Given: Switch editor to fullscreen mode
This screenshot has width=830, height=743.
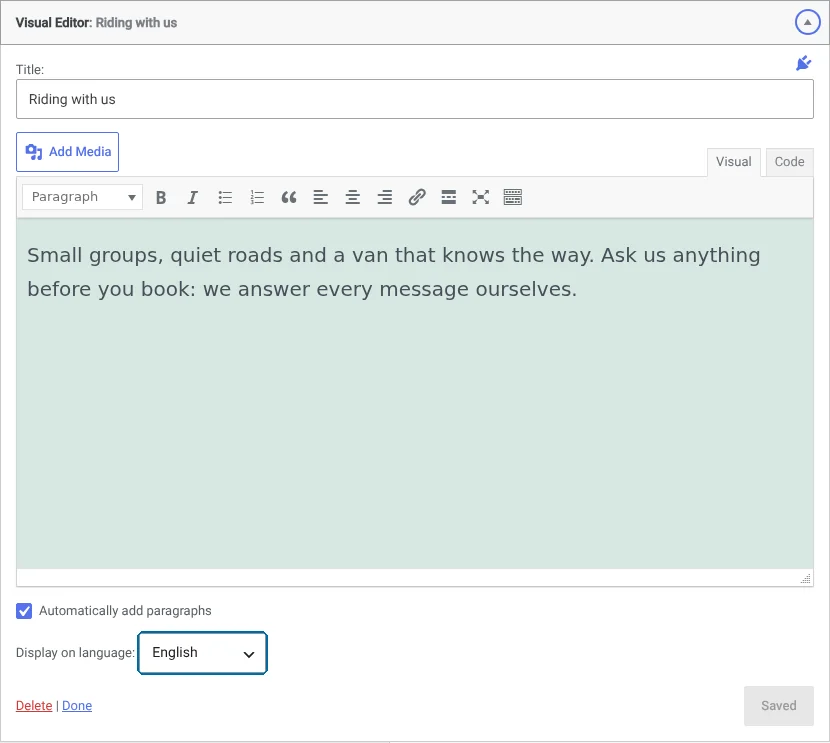Looking at the screenshot, I should coord(481,197).
